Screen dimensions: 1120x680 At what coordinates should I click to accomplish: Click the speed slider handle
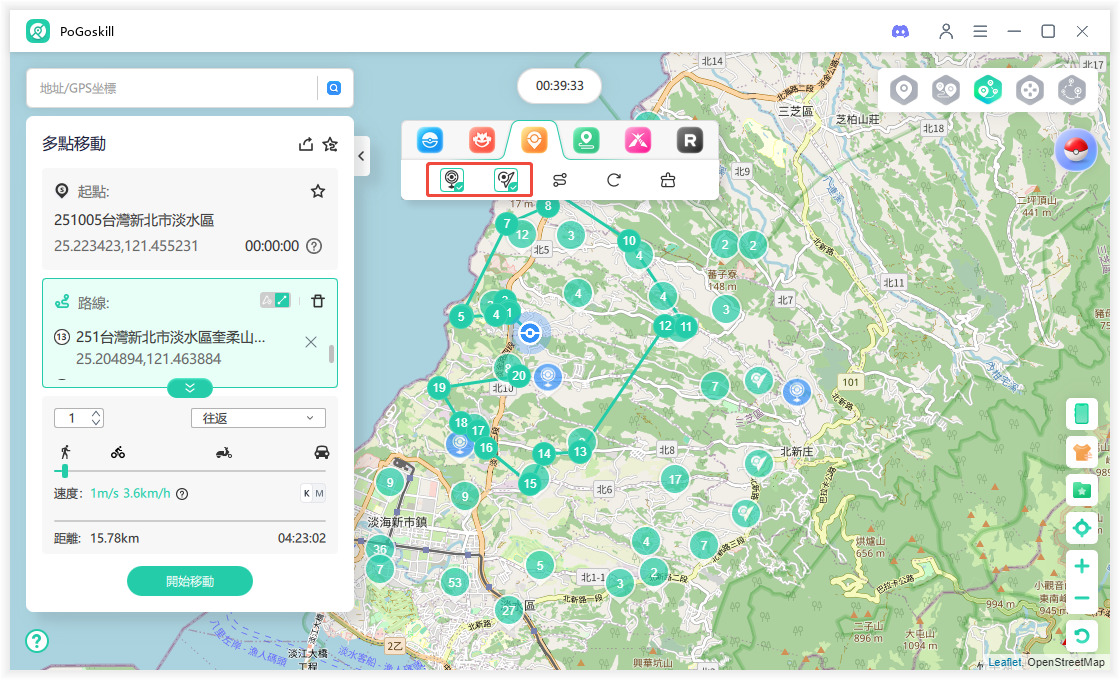[x=64, y=471]
